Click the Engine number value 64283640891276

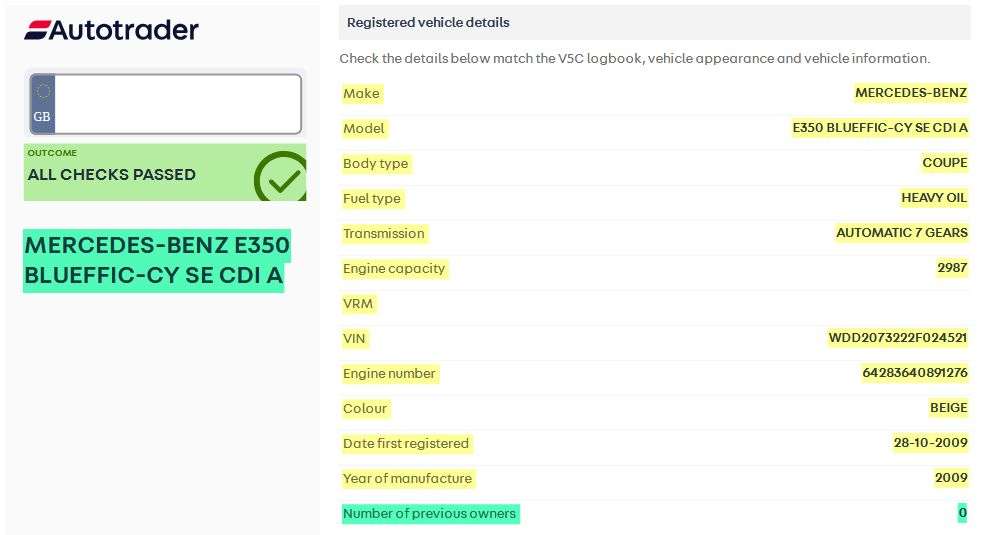pos(915,373)
